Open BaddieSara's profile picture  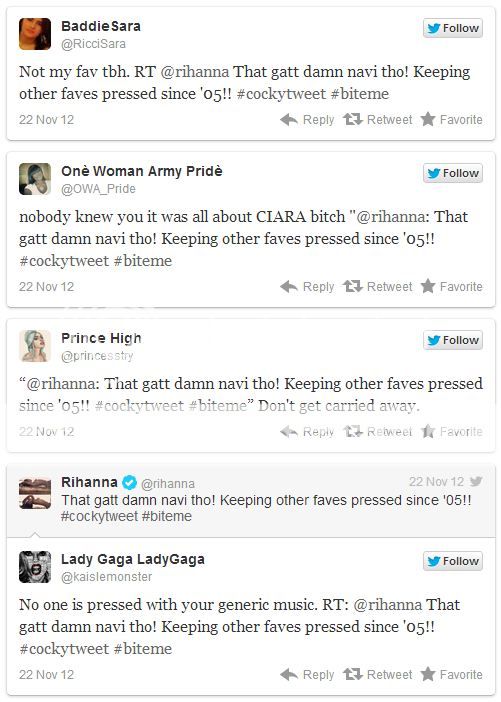click(35, 34)
